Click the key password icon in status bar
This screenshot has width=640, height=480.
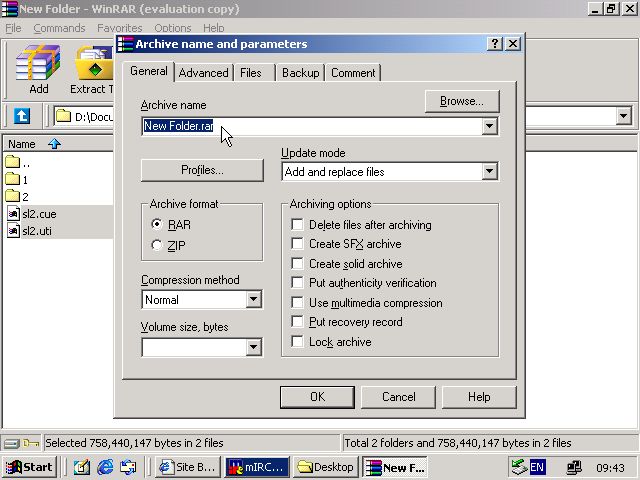pos(31,443)
